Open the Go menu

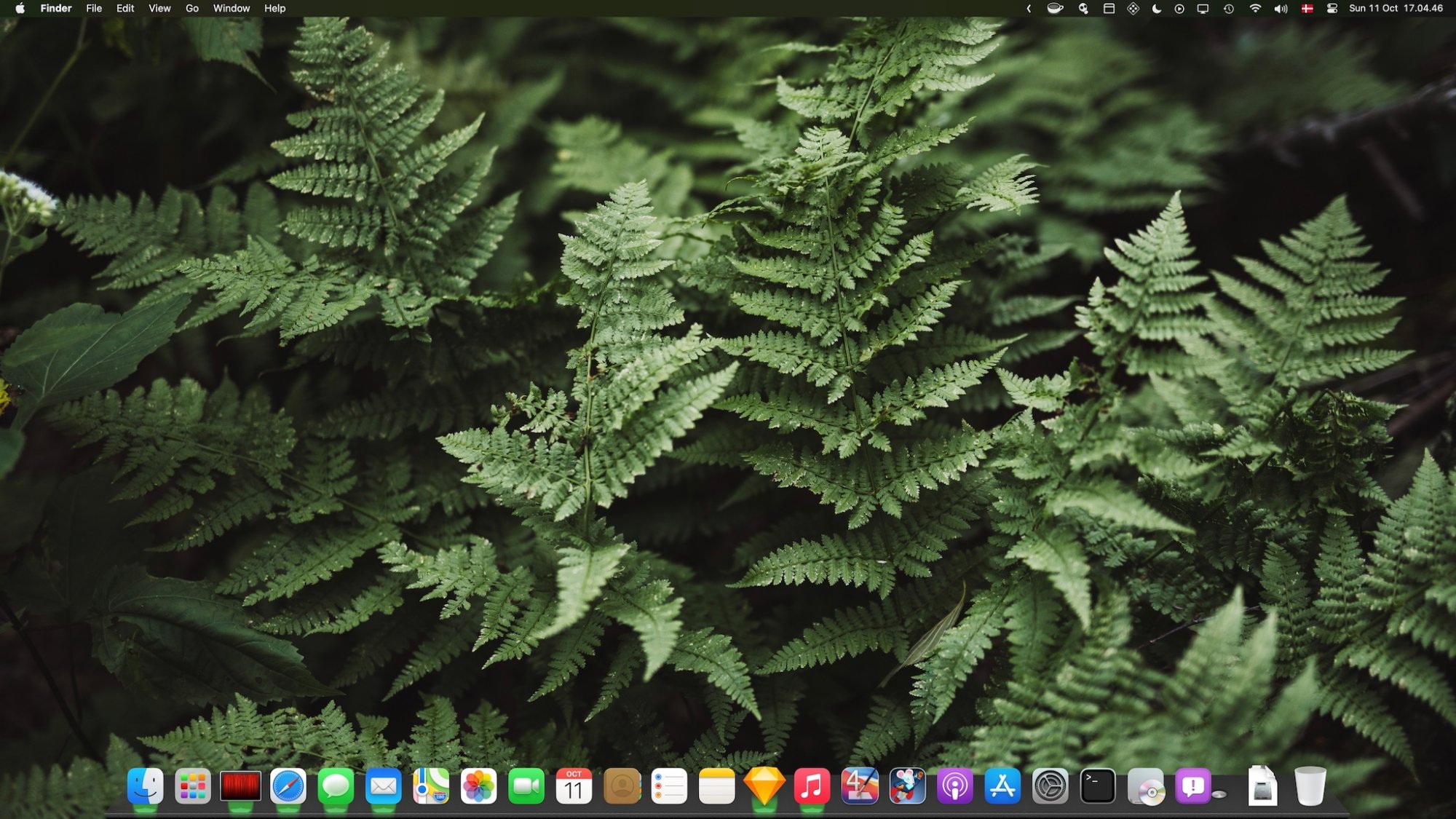click(x=192, y=9)
